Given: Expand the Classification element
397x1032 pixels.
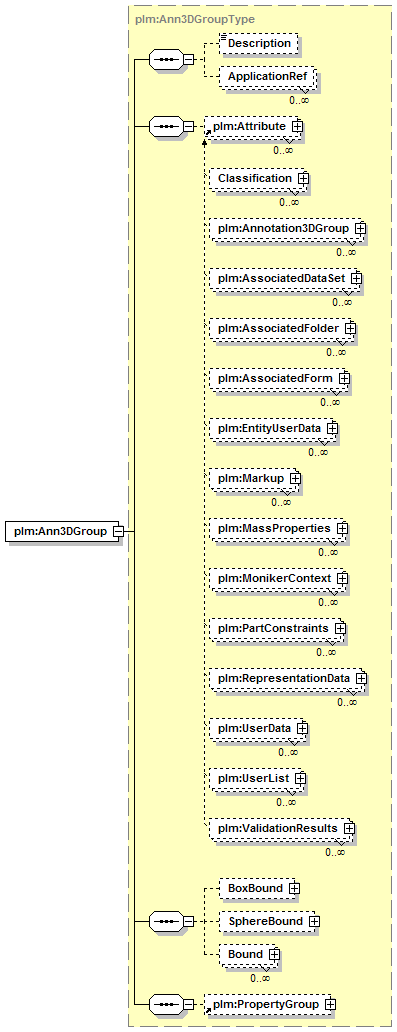Looking at the screenshot, I should point(304,178).
